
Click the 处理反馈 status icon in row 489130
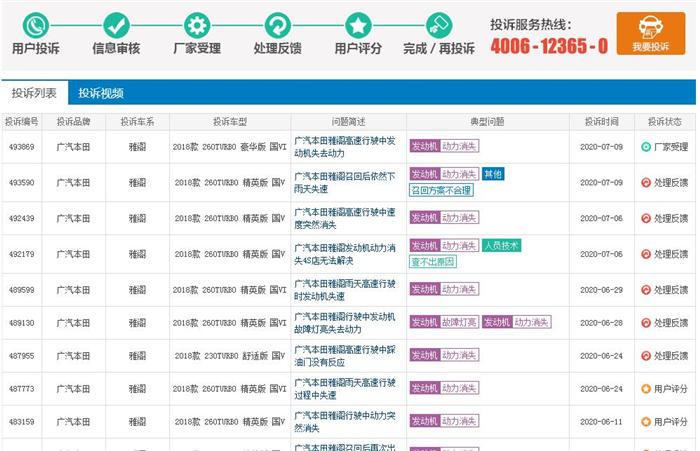pos(646,322)
